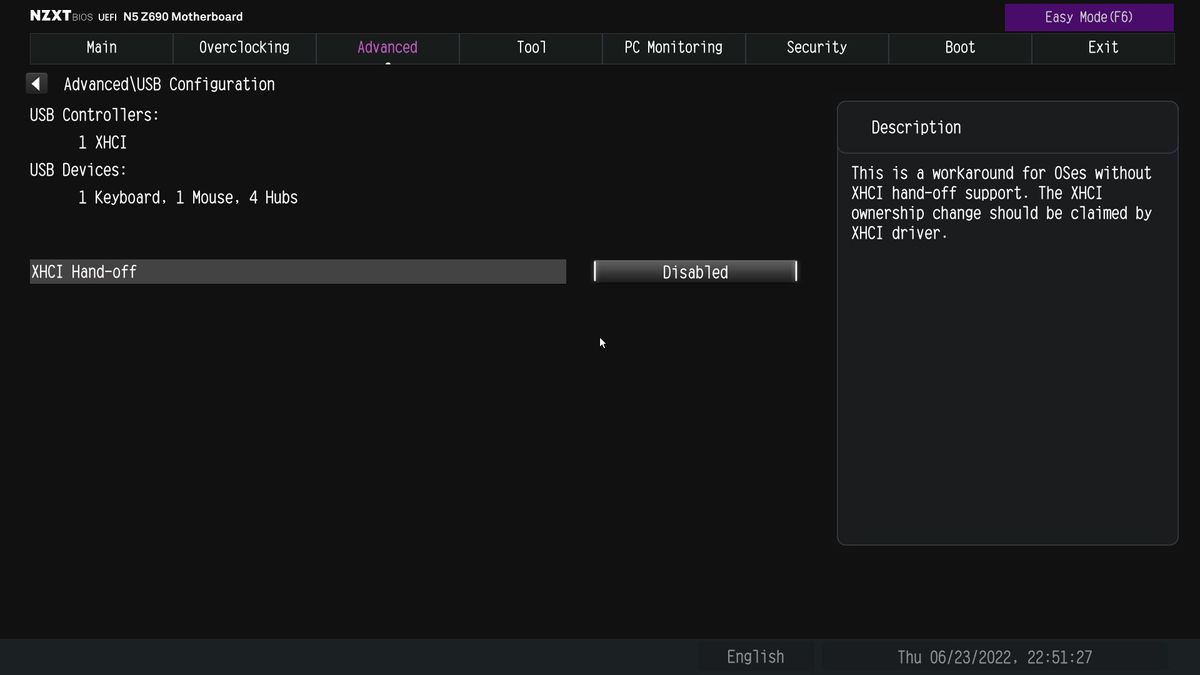Viewport: 1200px width, 675px height.
Task: Select the Advanced tab
Action: [x=387, y=47]
